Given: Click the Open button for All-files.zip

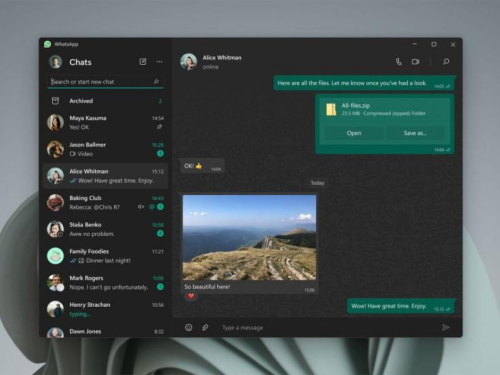Looking at the screenshot, I should 354,133.
